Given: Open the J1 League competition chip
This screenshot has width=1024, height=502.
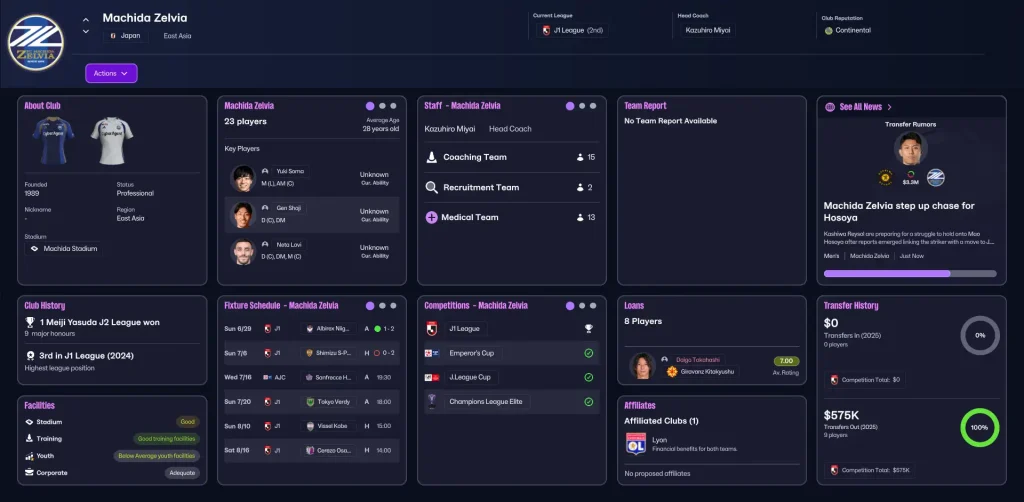Looking at the screenshot, I should coord(465,329).
